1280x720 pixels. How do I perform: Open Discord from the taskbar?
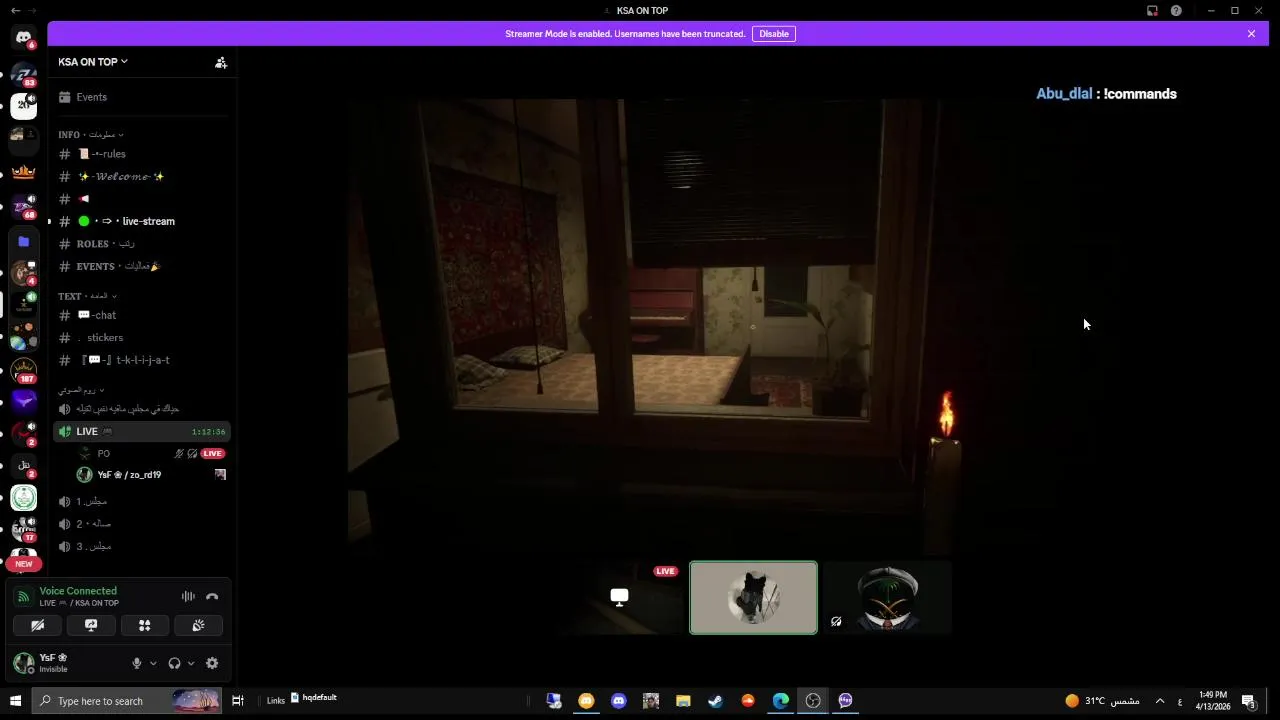618,701
